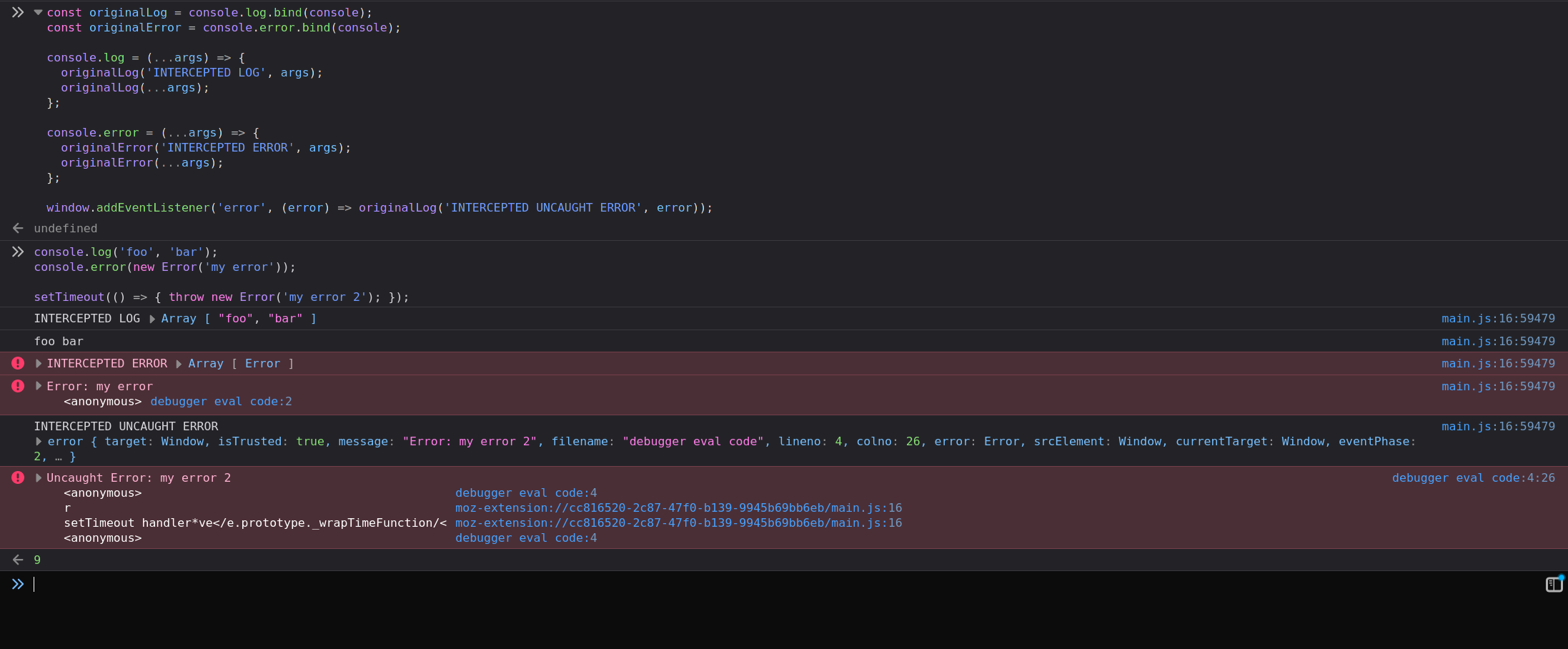The image size is (1568, 649).
Task: Open 'debugger eval code:2' stack frame link
Action: (221, 402)
